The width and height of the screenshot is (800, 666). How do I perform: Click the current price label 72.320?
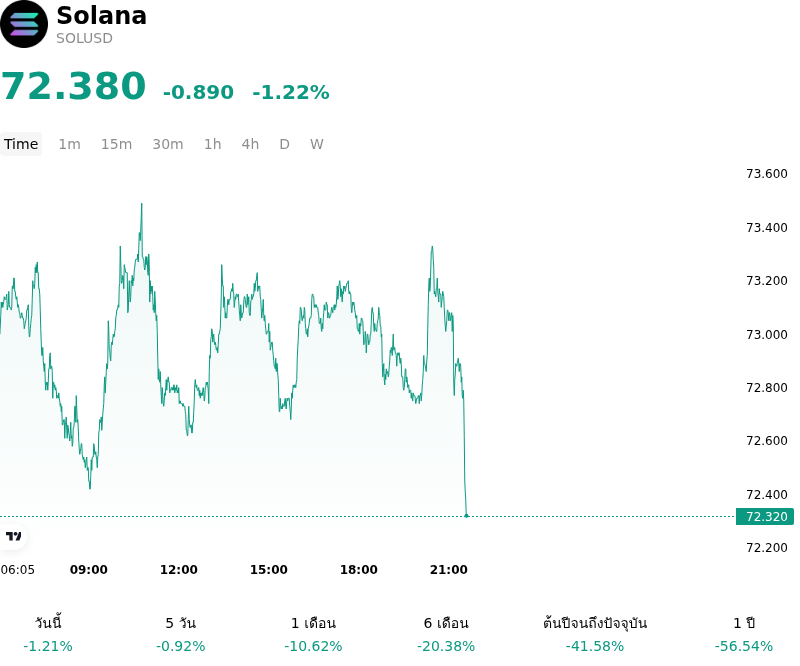pyautogui.click(x=765, y=516)
